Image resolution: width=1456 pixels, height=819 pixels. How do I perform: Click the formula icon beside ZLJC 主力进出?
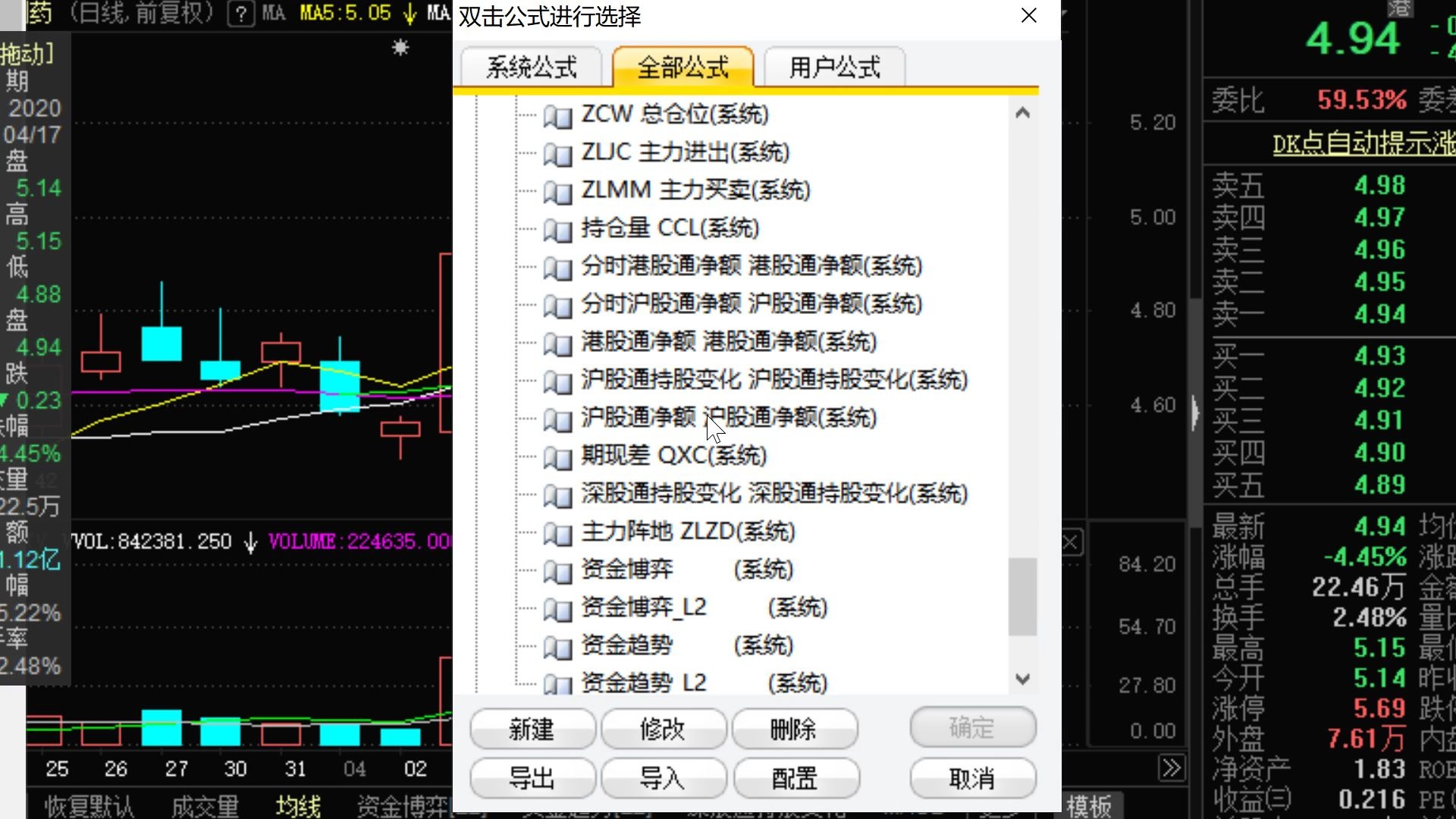coord(557,154)
